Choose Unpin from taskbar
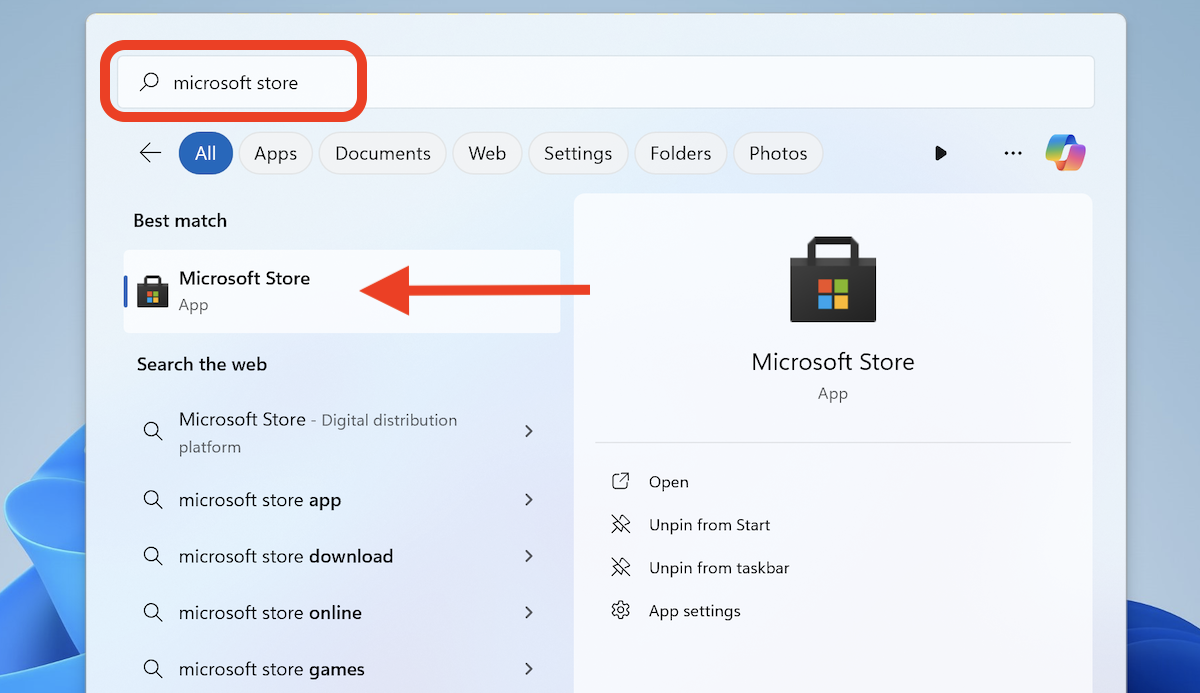The width and height of the screenshot is (1200, 693). (x=718, y=568)
